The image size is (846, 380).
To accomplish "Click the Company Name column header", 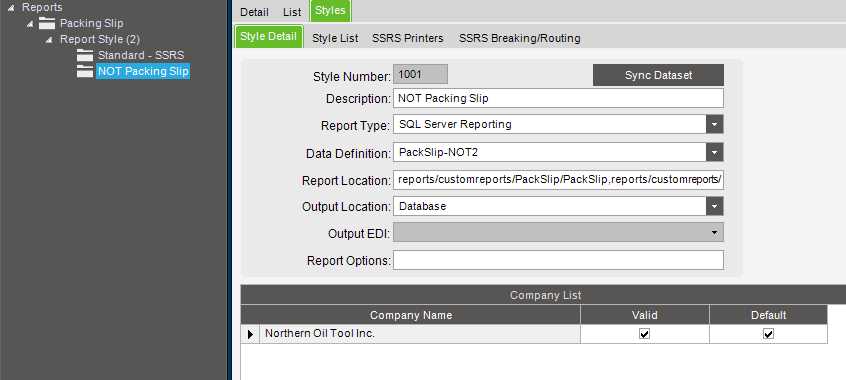I will [411, 315].
